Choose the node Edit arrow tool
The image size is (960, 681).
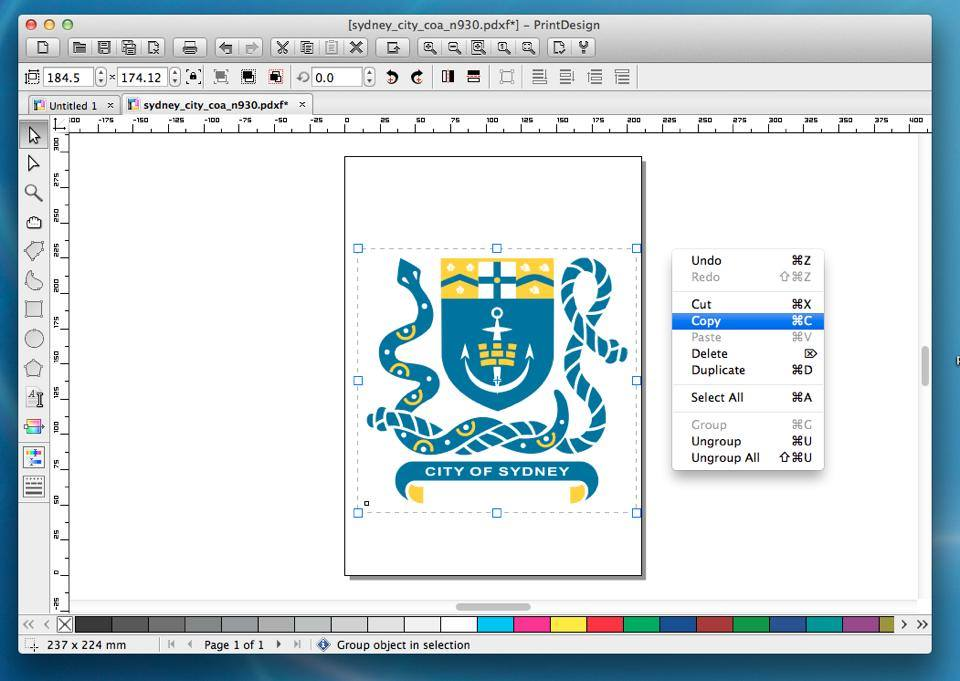point(34,164)
